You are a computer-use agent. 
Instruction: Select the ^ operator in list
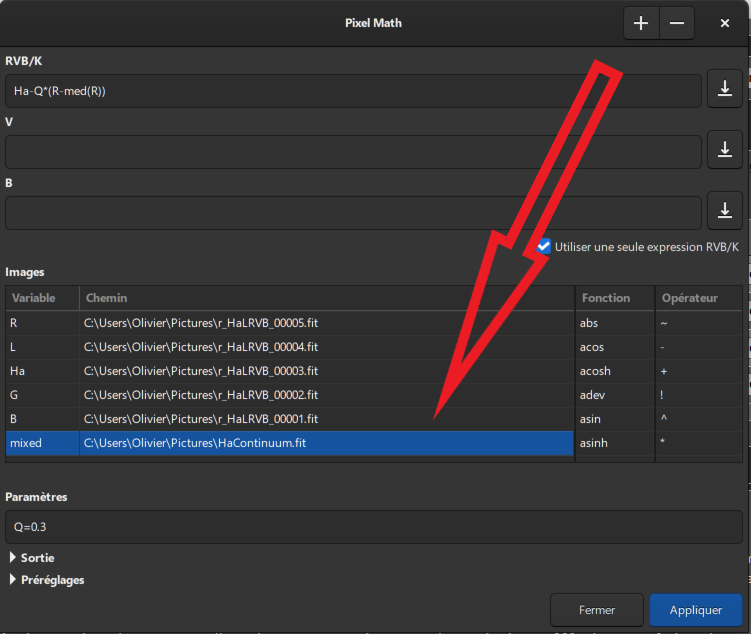[665, 419]
